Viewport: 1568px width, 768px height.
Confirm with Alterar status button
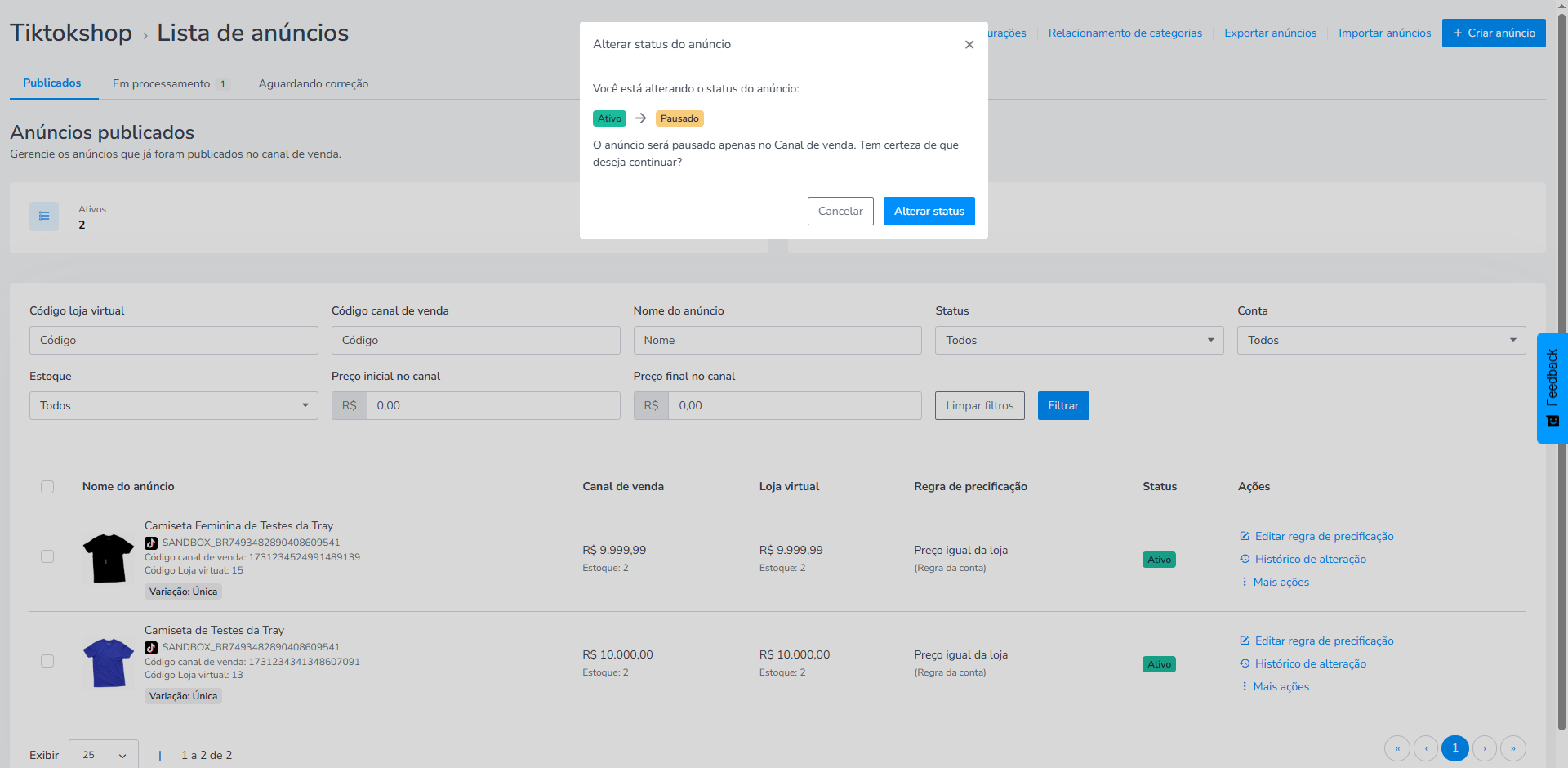(929, 211)
